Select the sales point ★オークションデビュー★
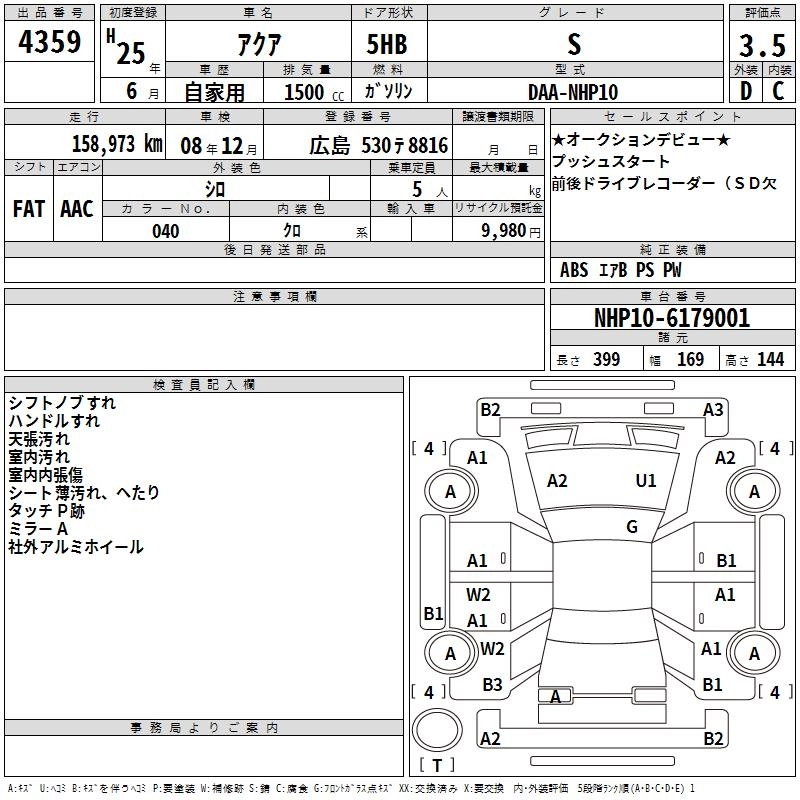The height and width of the screenshot is (800, 800). [x=641, y=139]
